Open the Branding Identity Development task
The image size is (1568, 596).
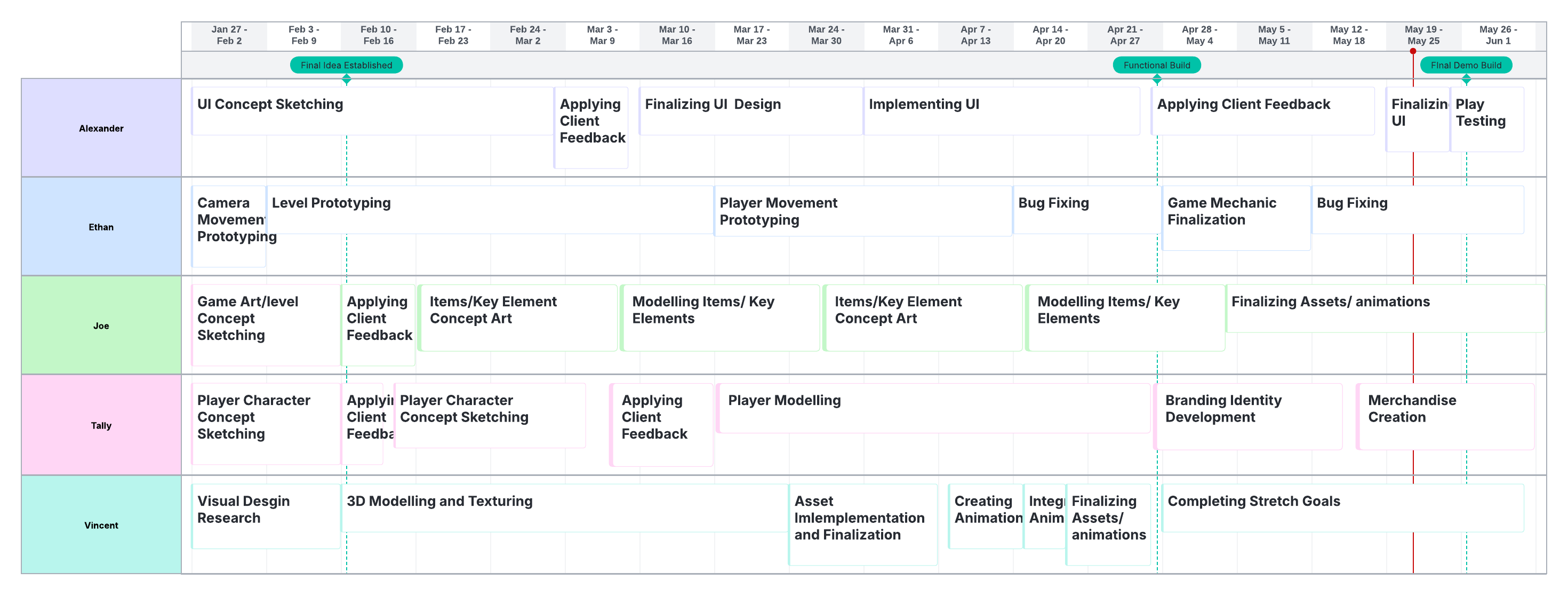[1248, 416]
